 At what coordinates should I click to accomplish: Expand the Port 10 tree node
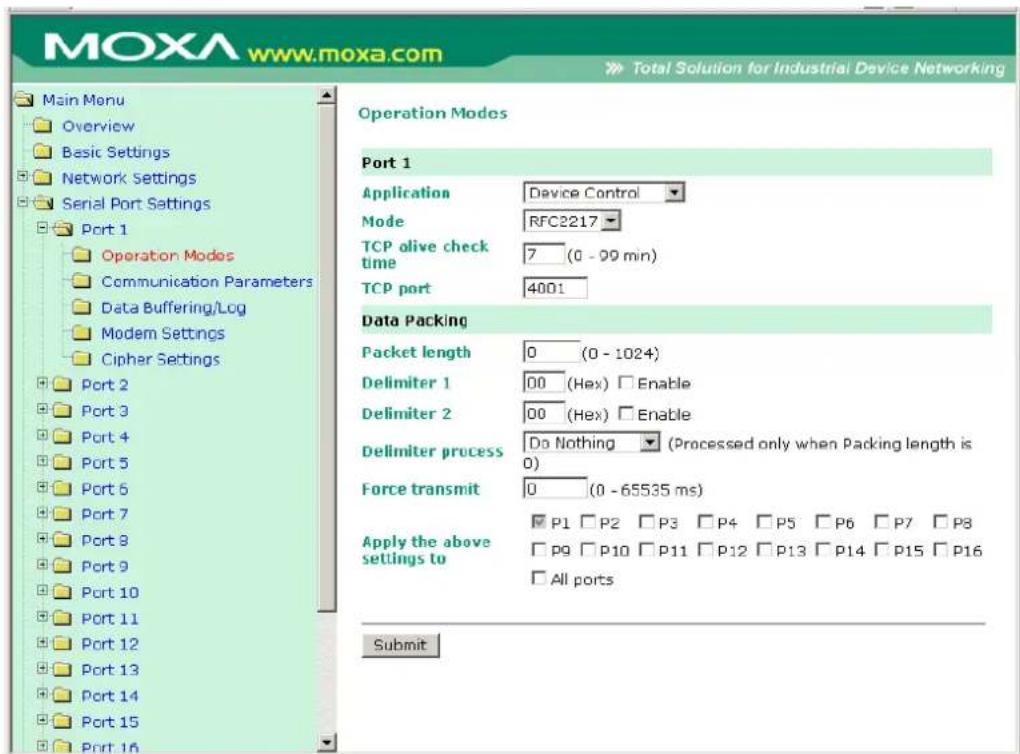(x=42, y=591)
